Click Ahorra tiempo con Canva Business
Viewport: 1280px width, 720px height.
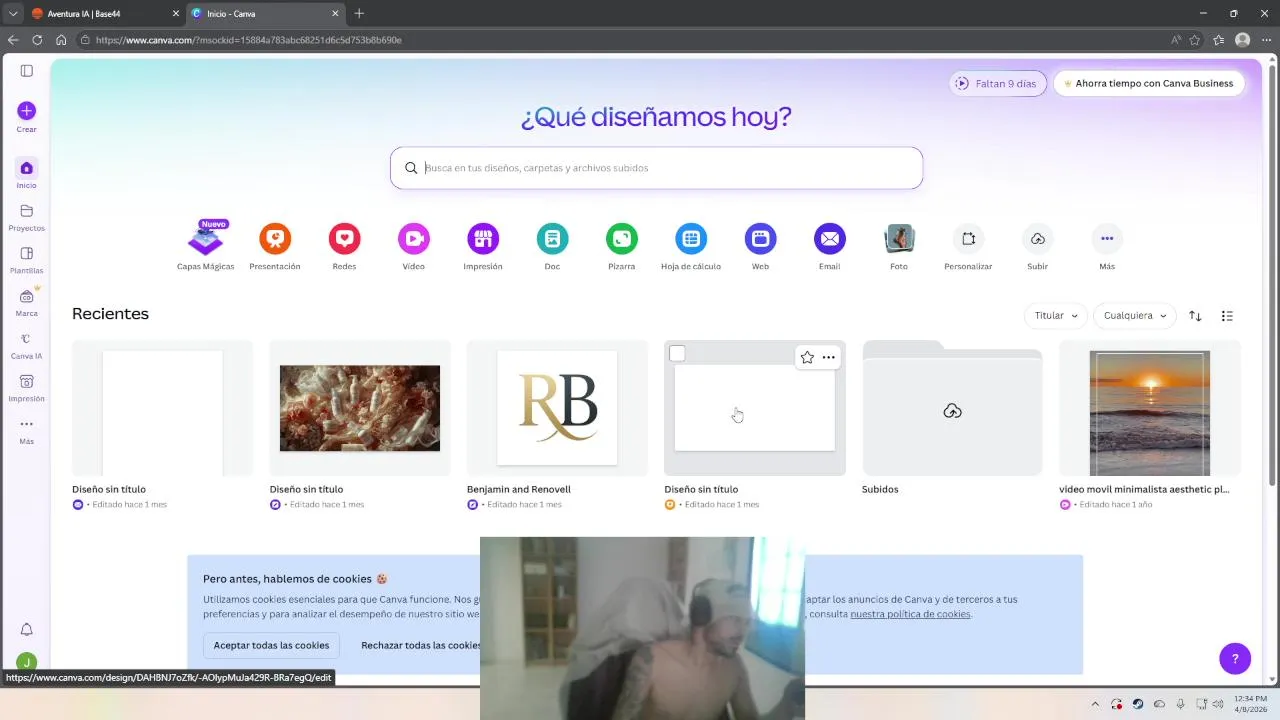coord(1148,83)
